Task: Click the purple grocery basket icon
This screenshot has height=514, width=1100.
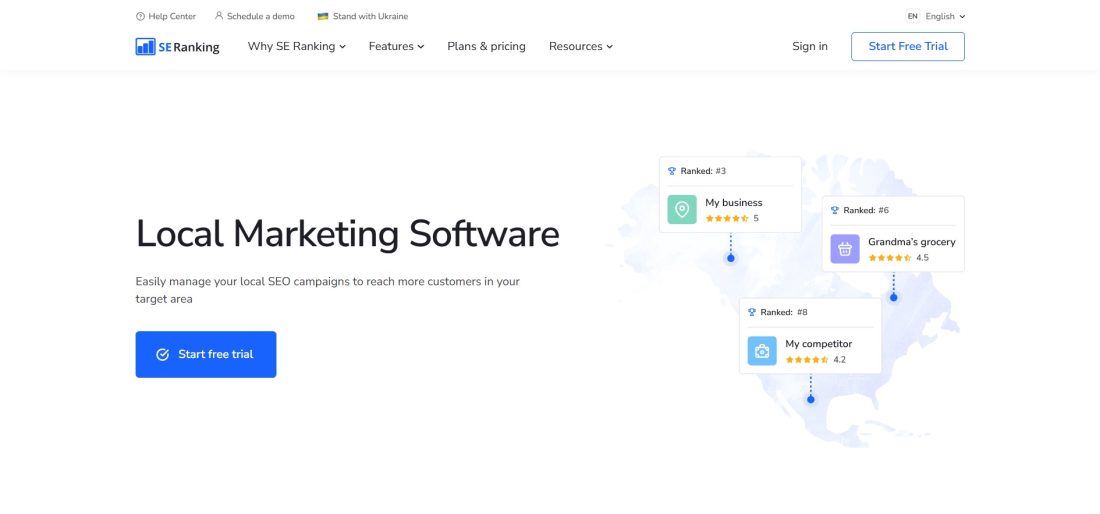Action: pyautogui.click(x=845, y=249)
